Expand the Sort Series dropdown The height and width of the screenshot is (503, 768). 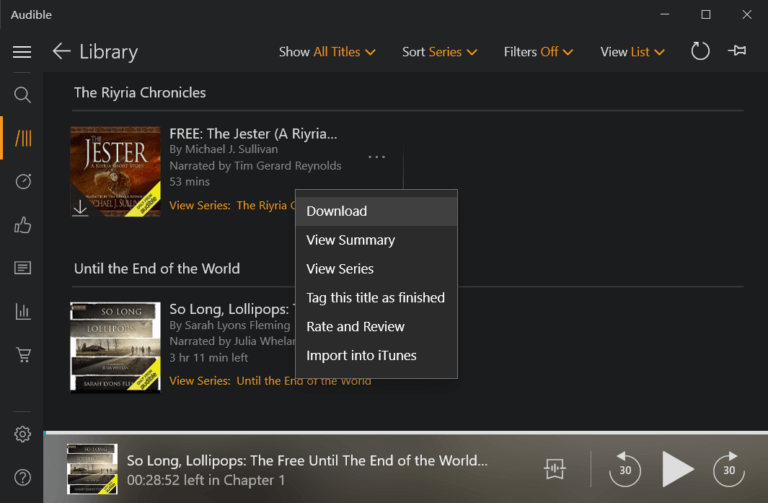[x=439, y=52]
